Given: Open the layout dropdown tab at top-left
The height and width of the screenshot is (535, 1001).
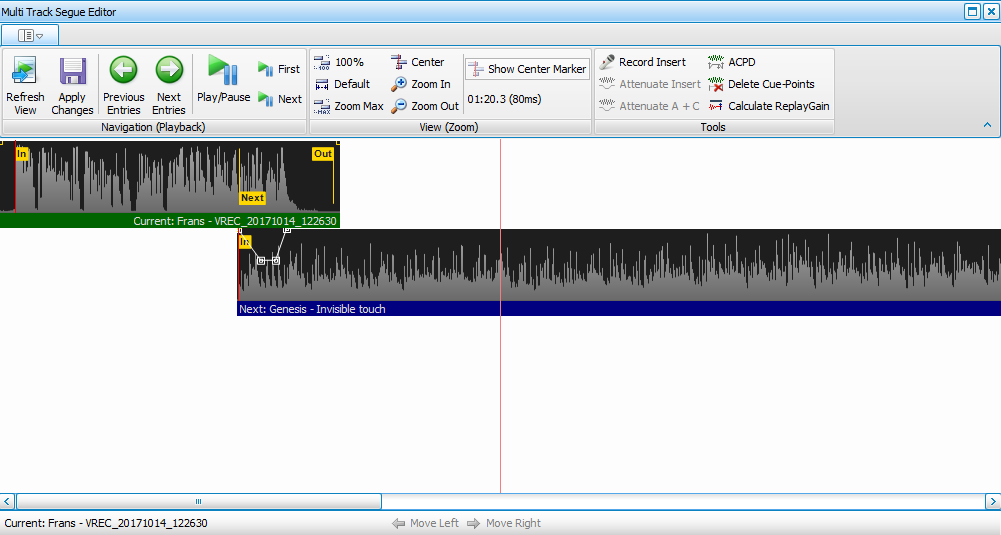Looking at the screenshot, I should click(x=30, y=35).
